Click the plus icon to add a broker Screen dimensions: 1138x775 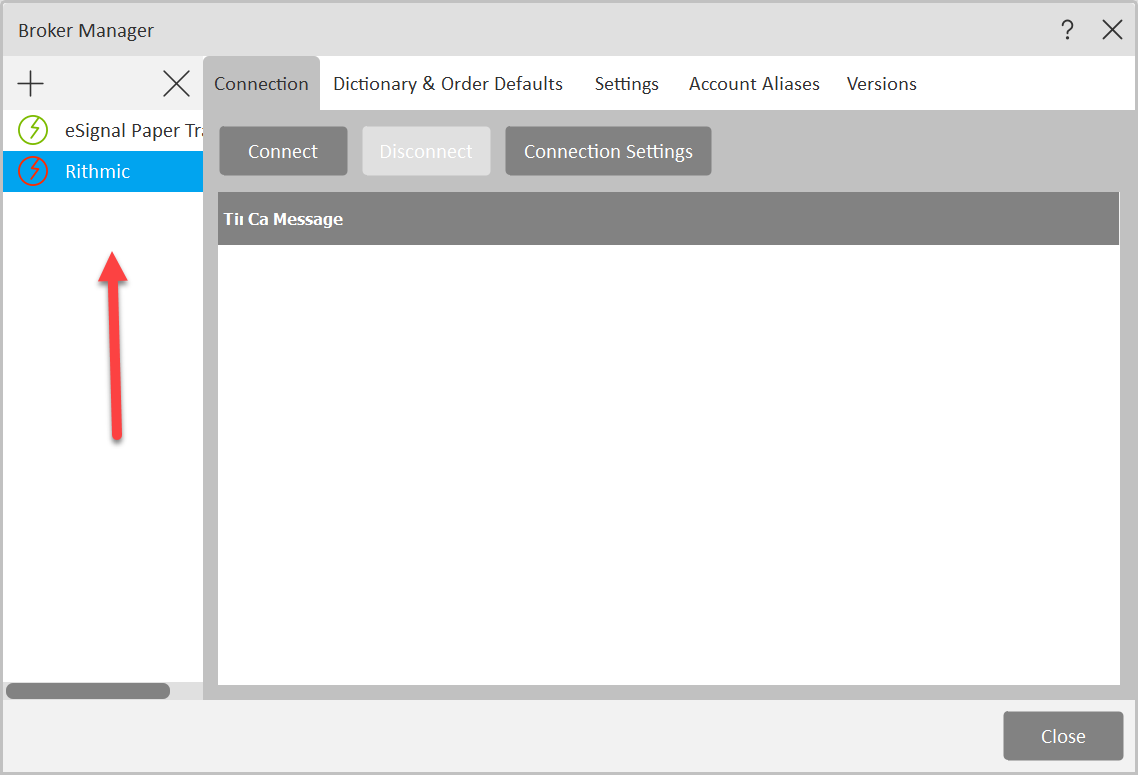[x=31, y=84]
